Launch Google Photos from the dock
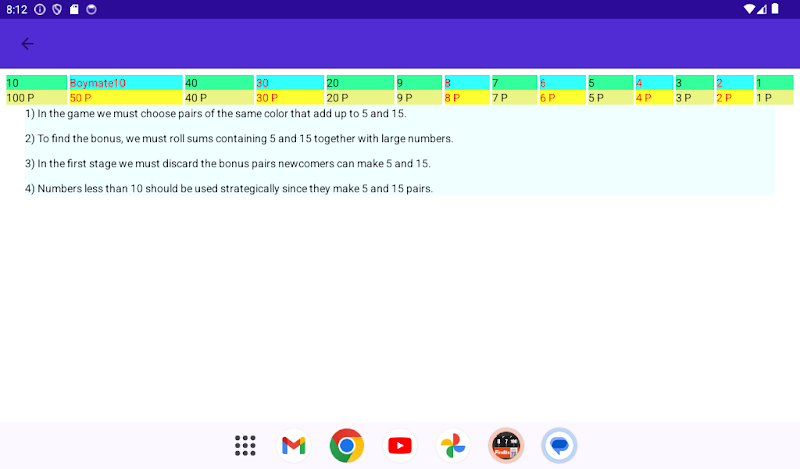This screenshot has width=800, height=469. [453, 445]
